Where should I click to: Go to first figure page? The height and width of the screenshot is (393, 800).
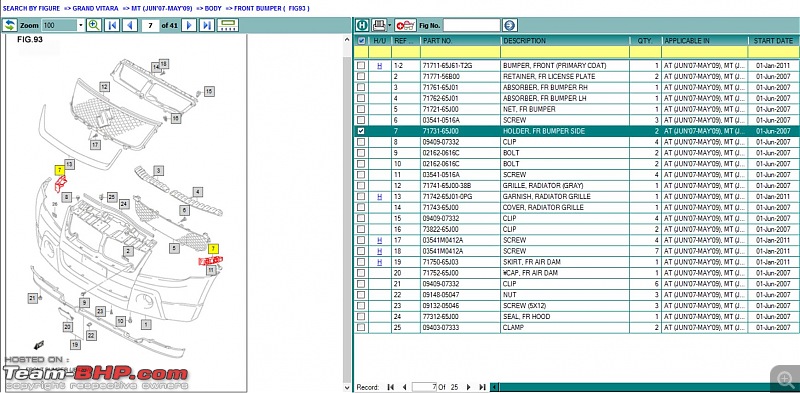point(112,25)
